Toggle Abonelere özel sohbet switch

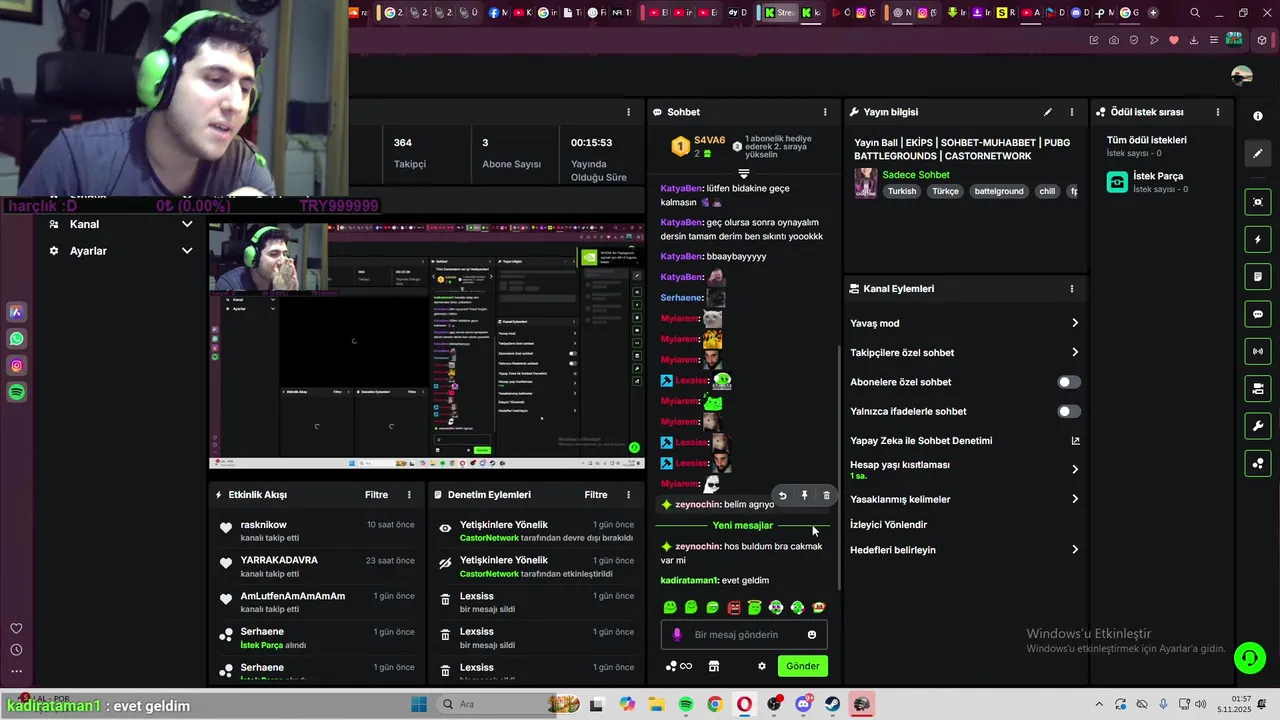click(1069, 382)
